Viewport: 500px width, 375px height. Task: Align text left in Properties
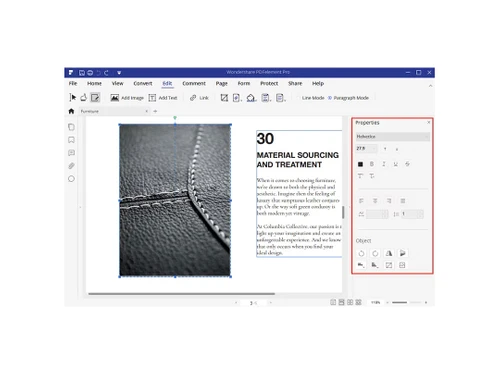click(361, 201)
